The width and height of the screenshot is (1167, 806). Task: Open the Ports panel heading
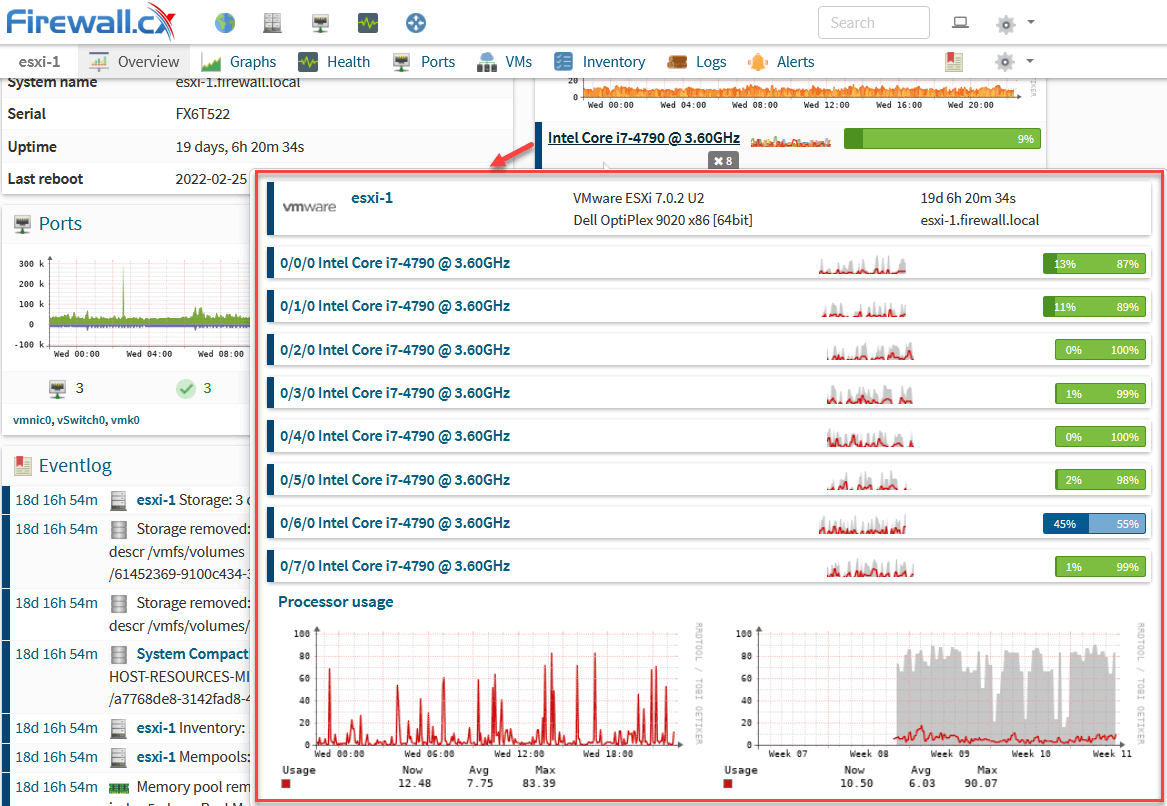[60, 223]
